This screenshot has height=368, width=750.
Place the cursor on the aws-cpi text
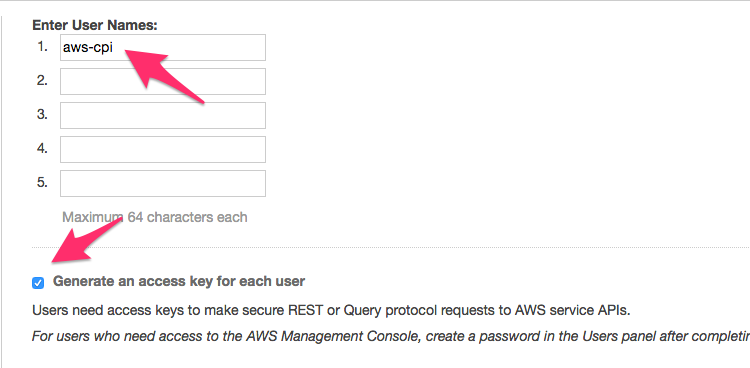point(88,48)
